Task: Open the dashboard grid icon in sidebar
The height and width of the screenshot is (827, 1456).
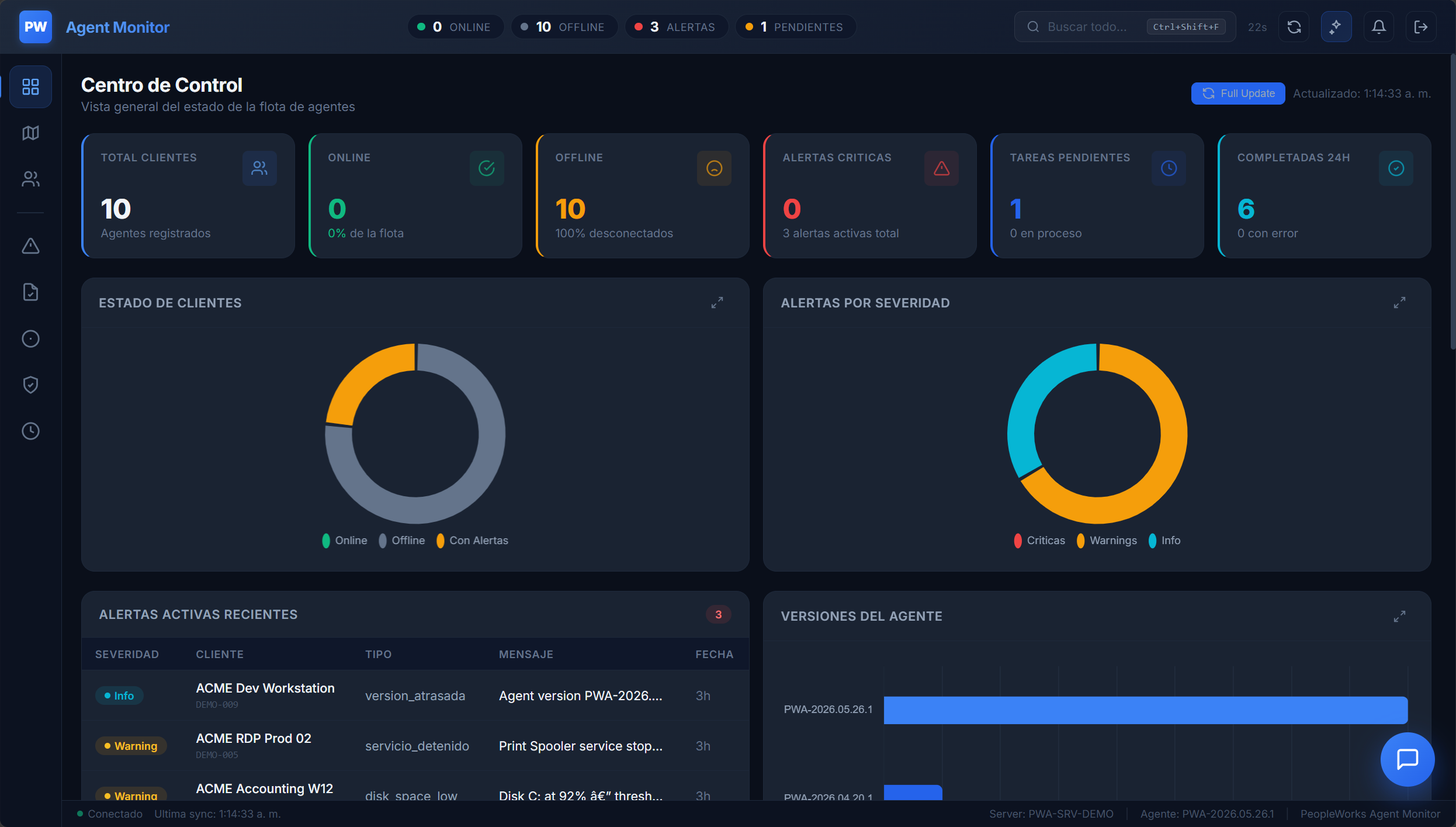Action: tap(30, 87)
